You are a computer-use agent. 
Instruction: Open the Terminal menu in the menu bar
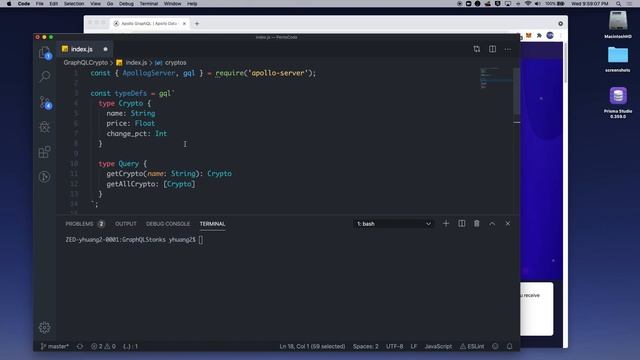tap(149, 4)
